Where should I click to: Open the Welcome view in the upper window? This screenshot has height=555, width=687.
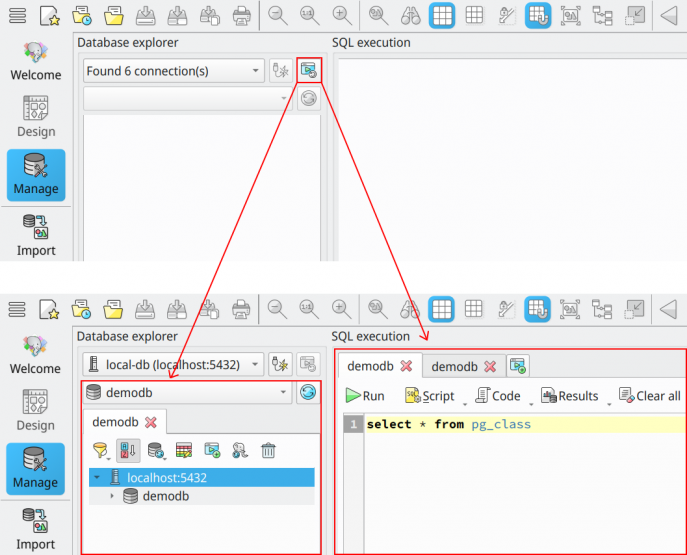click(36, 61)
